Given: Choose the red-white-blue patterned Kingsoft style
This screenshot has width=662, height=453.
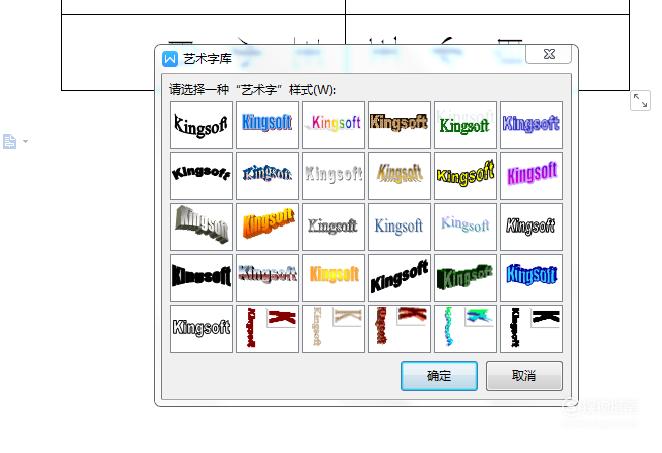Looking at the screenshot, I should point(267,278).
